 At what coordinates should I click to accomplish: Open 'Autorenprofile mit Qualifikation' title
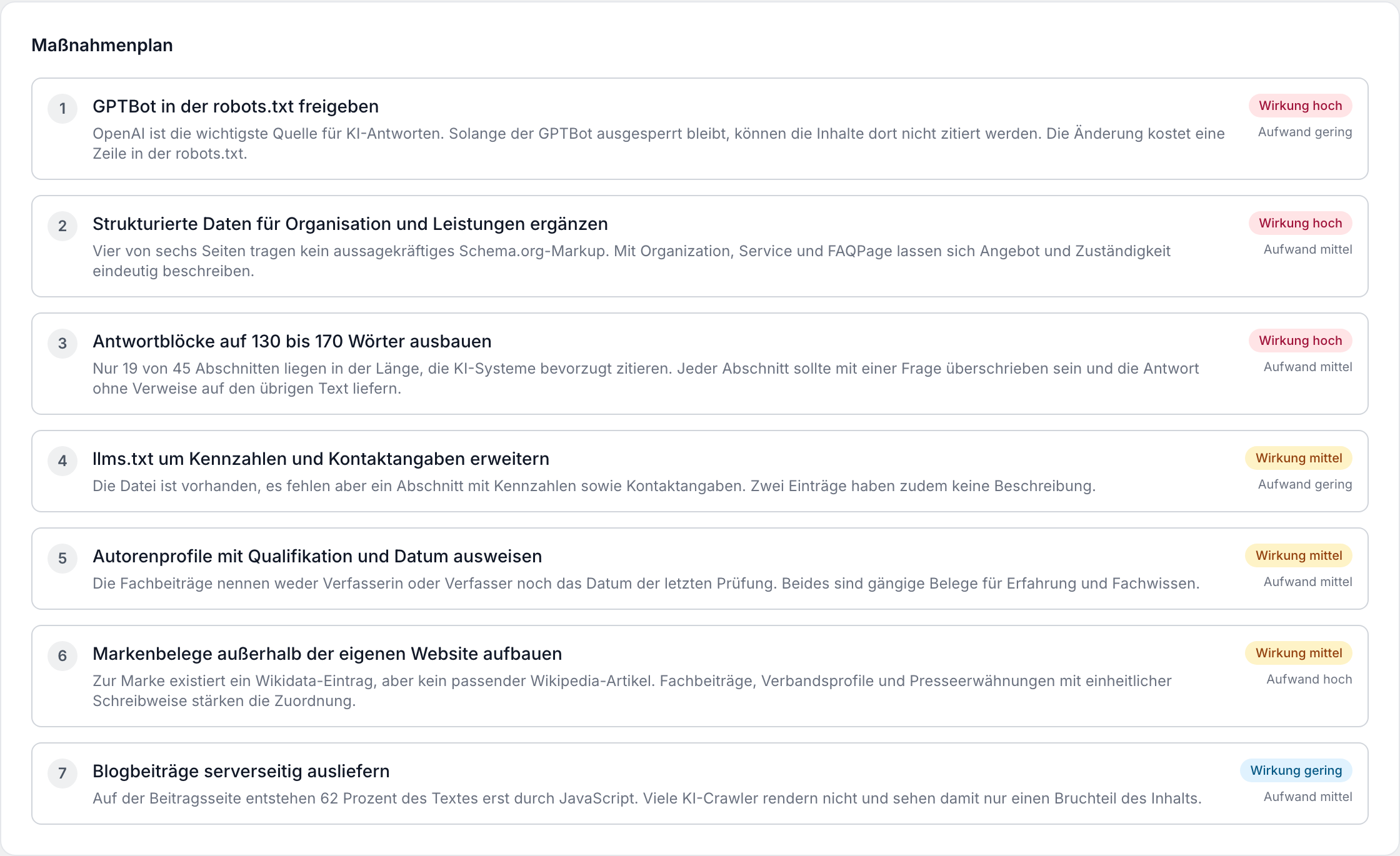click(x=317, y=556)
